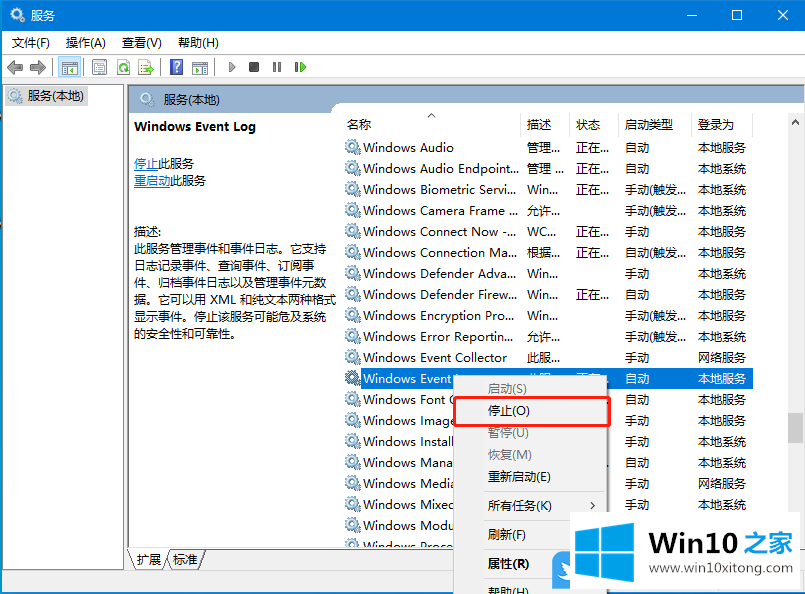This screenshot has width=805, height=594.
Task: Select the Windows Audio Endpoint row
Action: point(548,168)
